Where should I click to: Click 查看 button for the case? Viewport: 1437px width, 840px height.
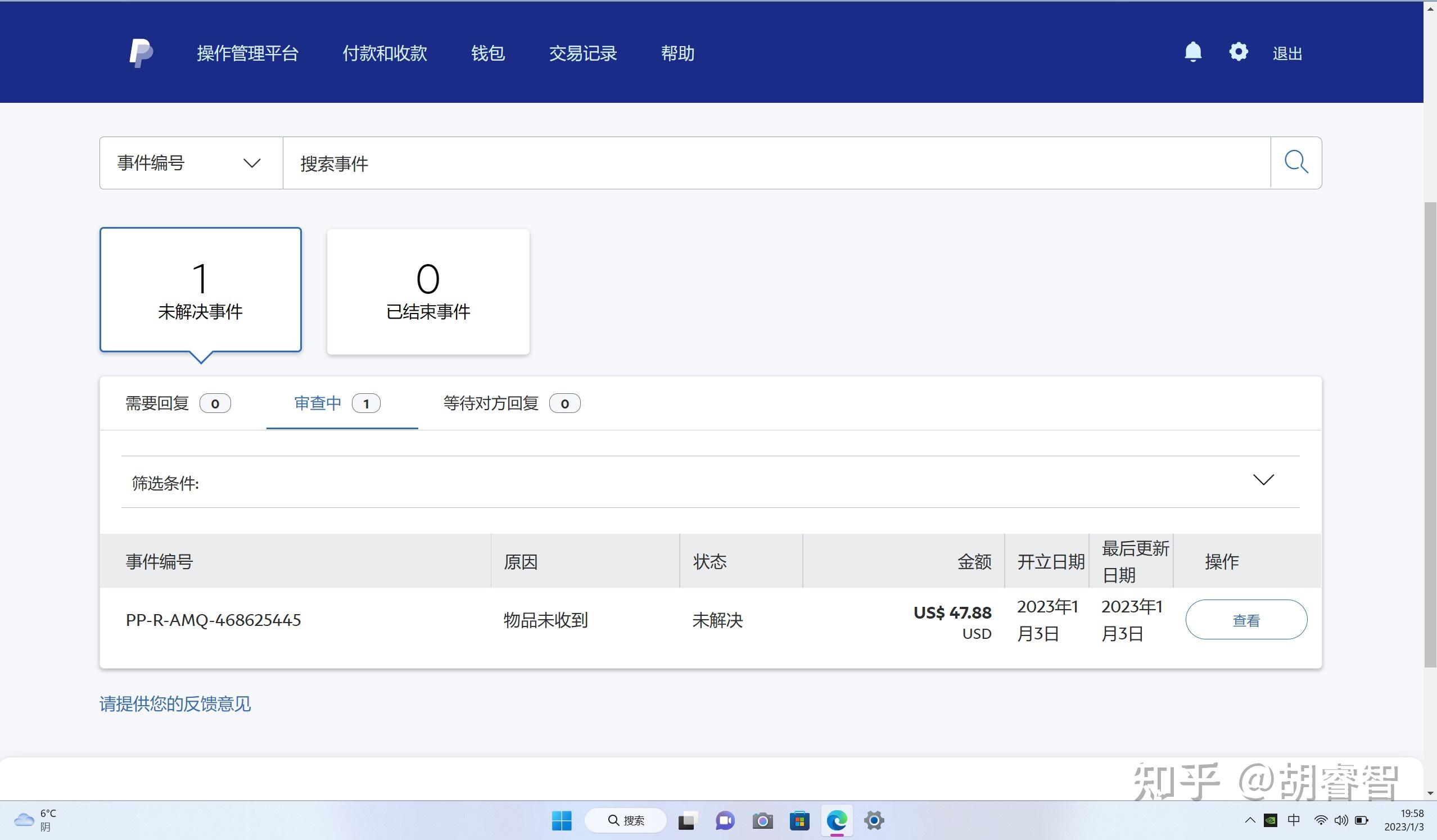pyautogui.click(x=1246, y=620)
